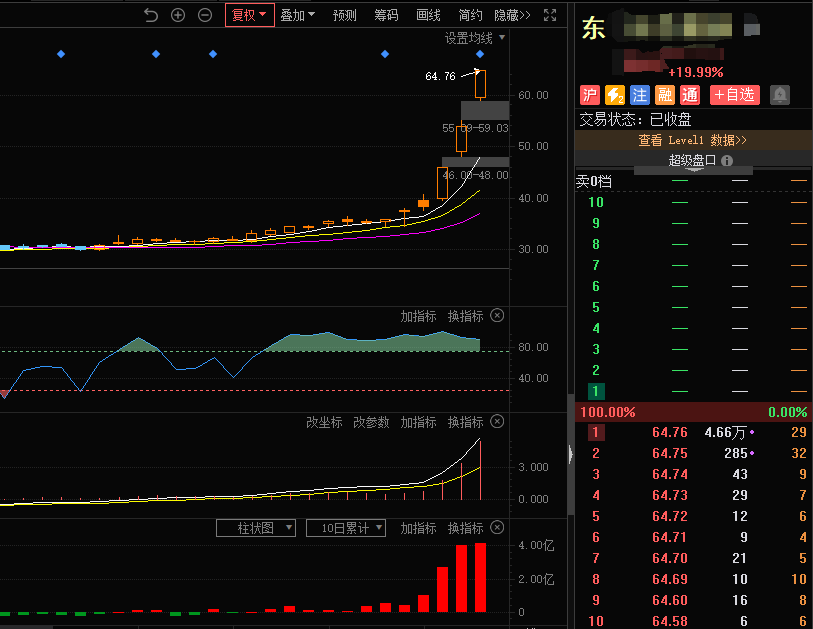
Task: Click the +自选 add to watchlist button
Action: (x=735, y=95)
